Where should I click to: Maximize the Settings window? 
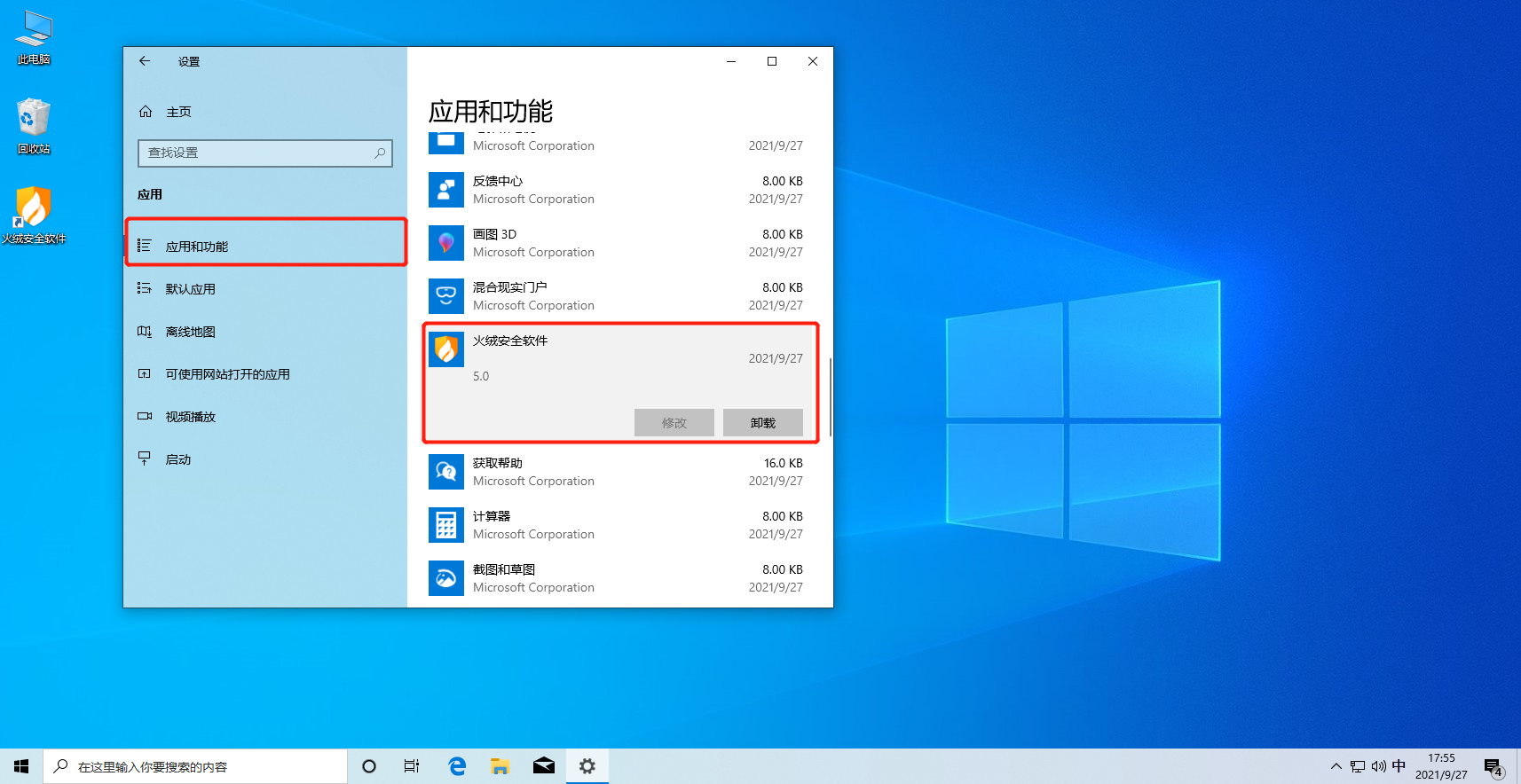click(772, 61)
